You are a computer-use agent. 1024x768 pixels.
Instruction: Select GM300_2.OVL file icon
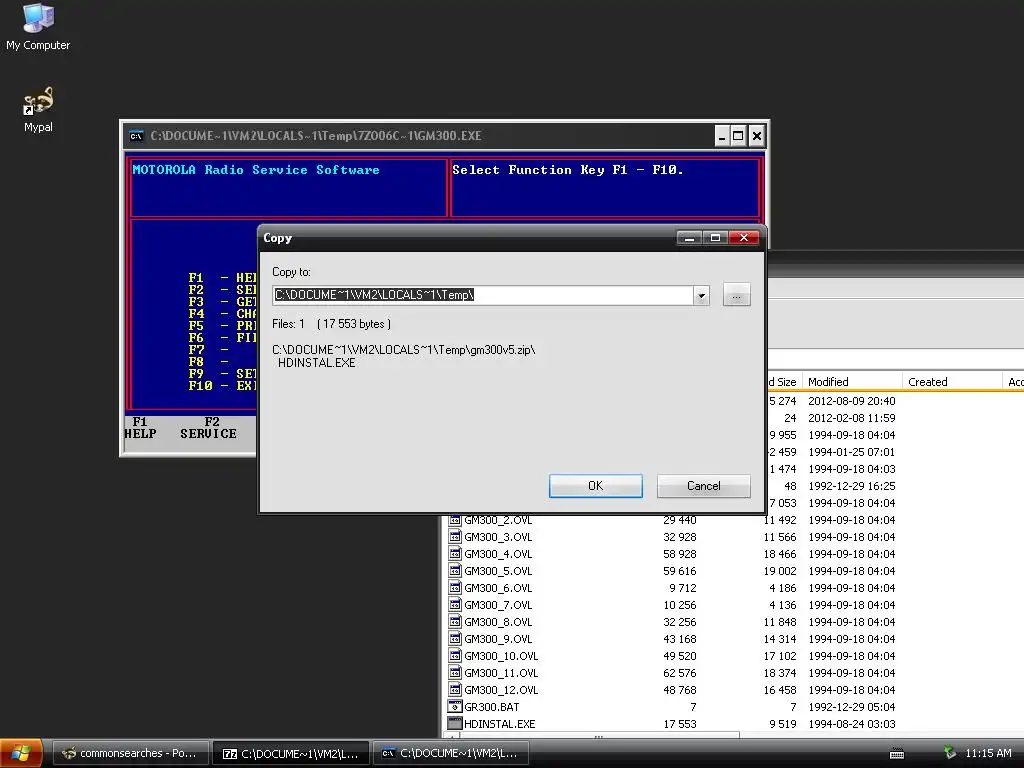click(455, 520)
